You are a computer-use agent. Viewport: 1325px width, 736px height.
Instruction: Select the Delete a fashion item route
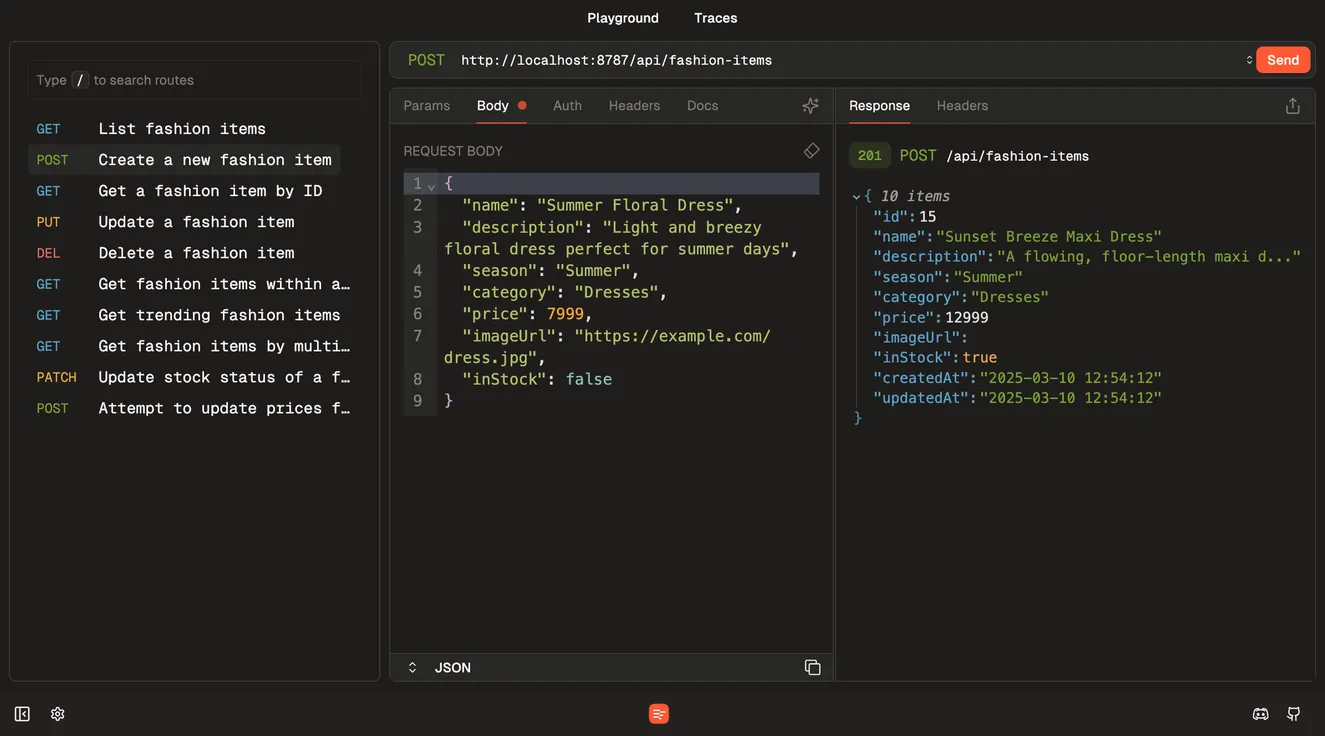(x=196, y=251)
